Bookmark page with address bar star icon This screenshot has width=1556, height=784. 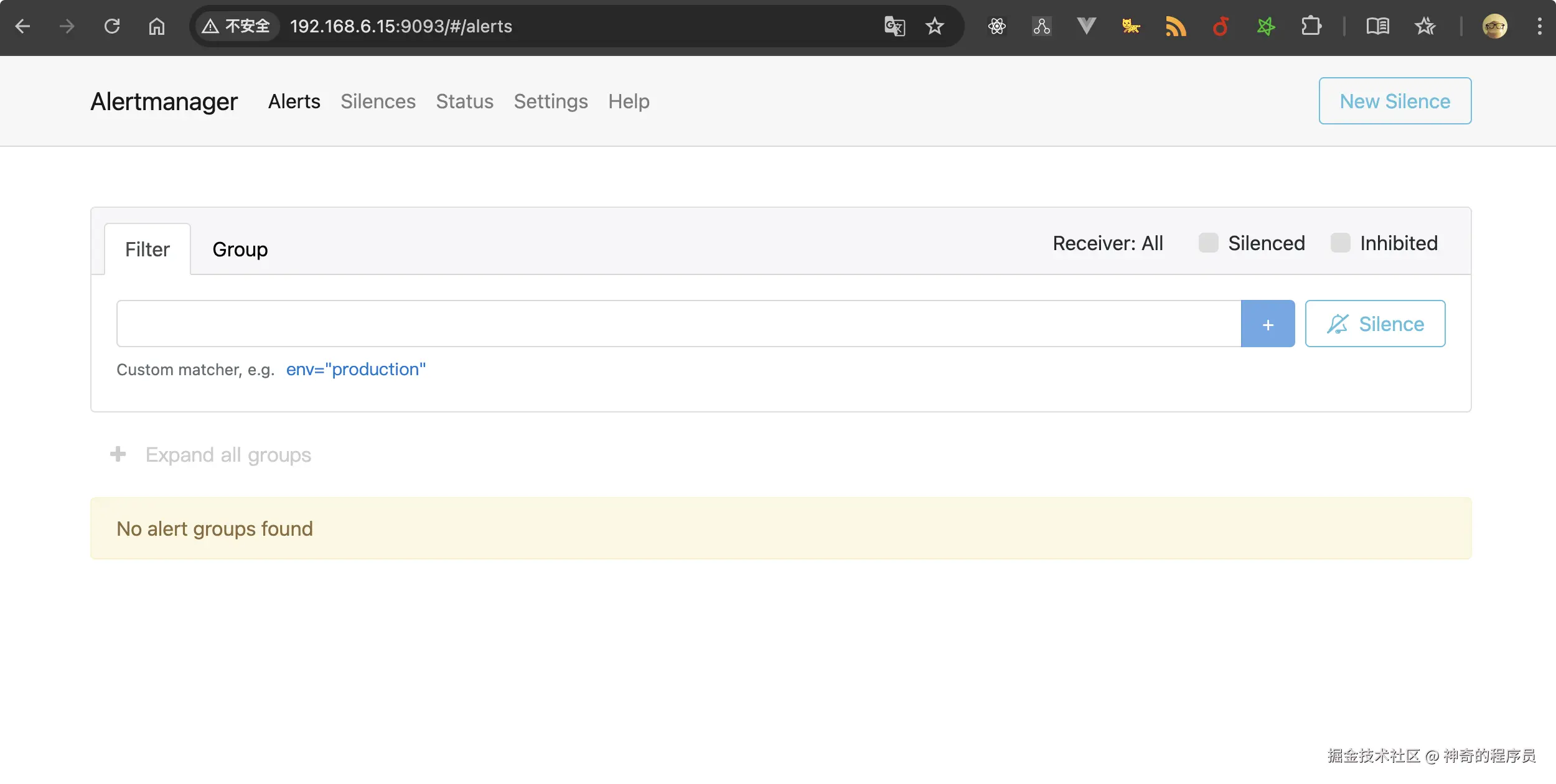[934, 26]
